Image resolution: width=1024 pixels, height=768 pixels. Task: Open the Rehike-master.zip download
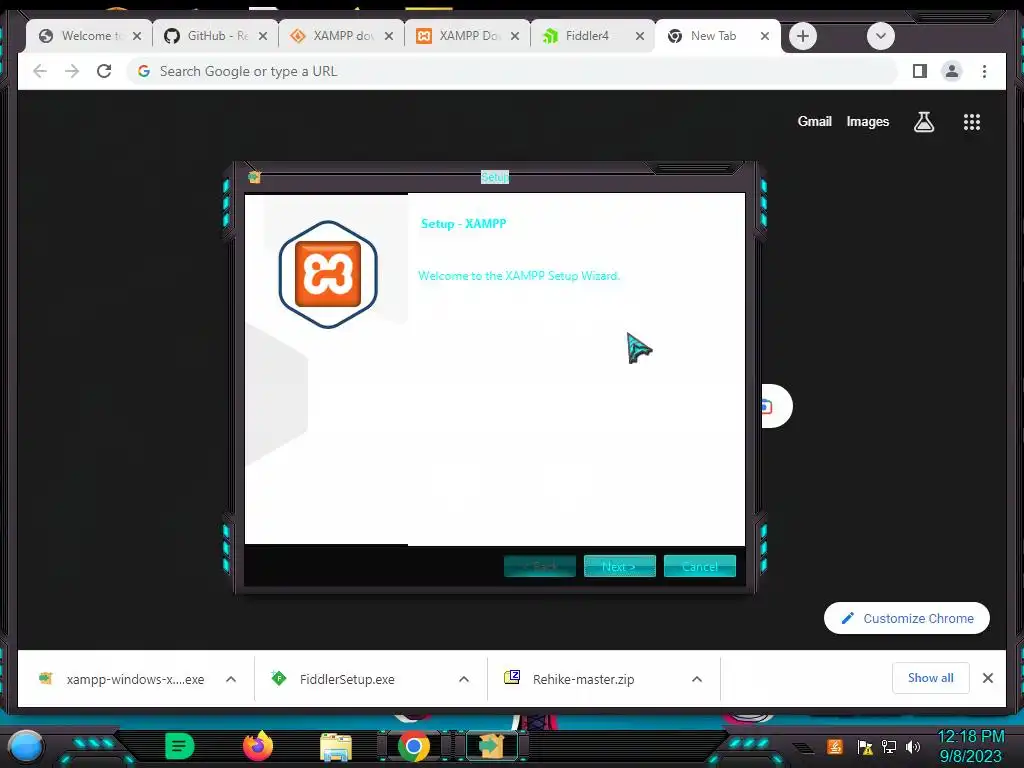click(x=569, y=679)
